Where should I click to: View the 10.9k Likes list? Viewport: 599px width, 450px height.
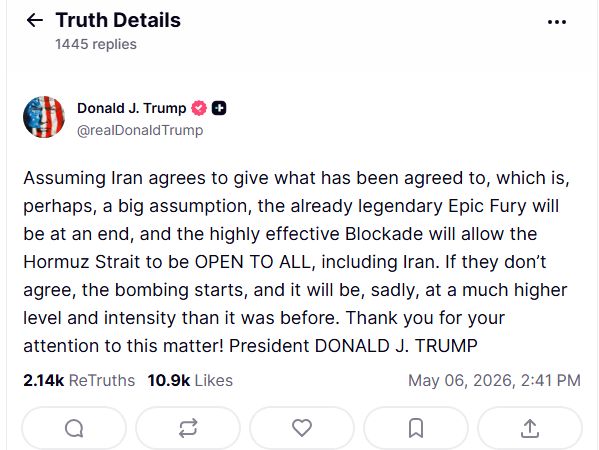point(190,380)
